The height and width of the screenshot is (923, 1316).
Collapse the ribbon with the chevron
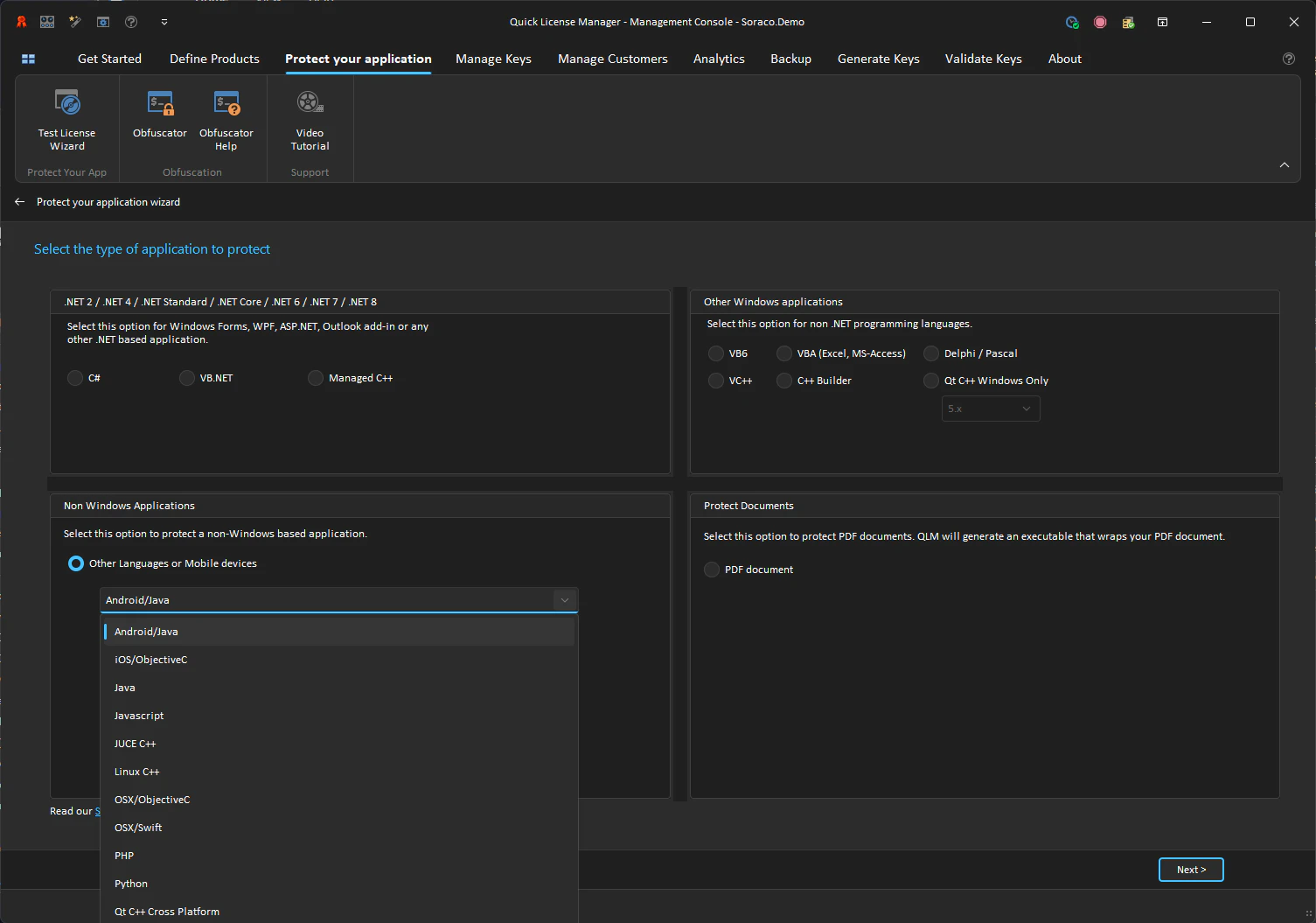click(x=1284, y=164)
